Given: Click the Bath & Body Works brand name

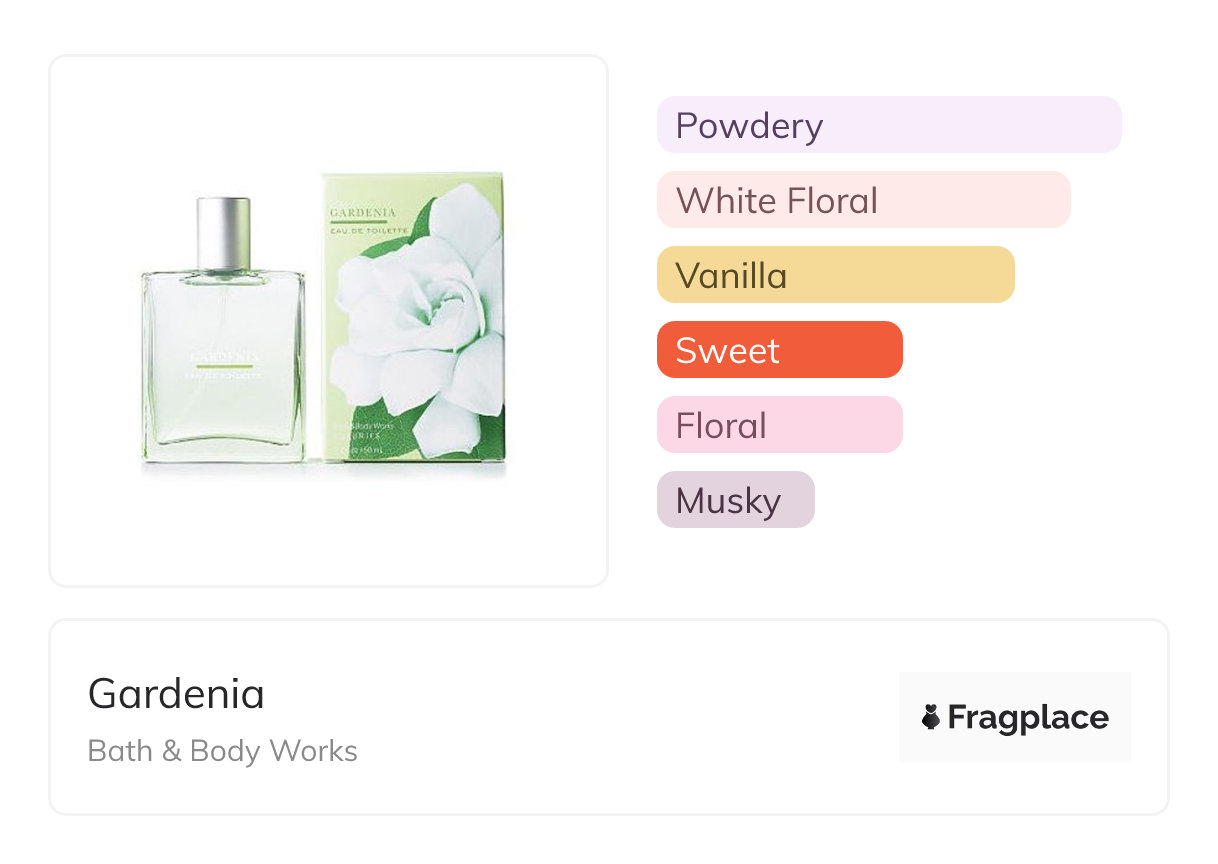Looking at the screenshot, I should pos(222,751).
